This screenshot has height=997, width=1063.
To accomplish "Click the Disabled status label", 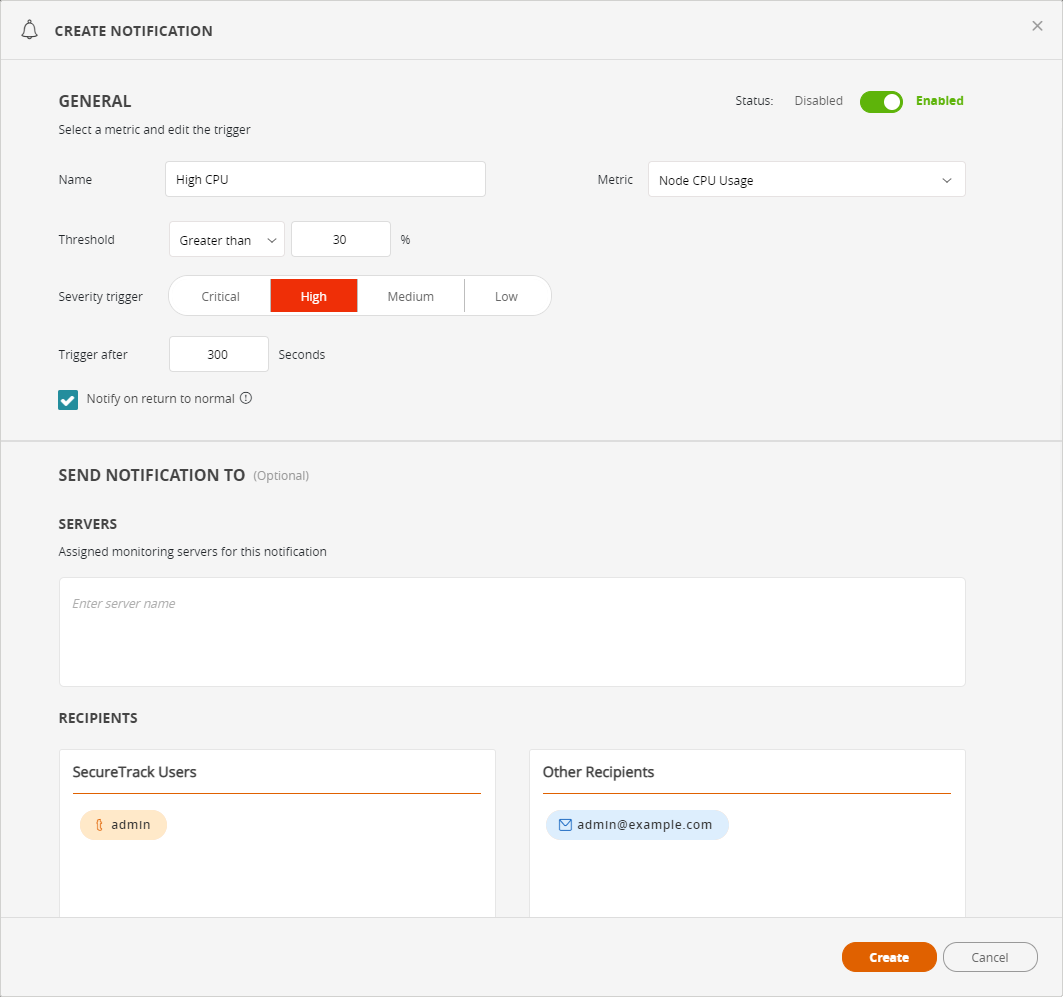I will [x=818, y=101].
